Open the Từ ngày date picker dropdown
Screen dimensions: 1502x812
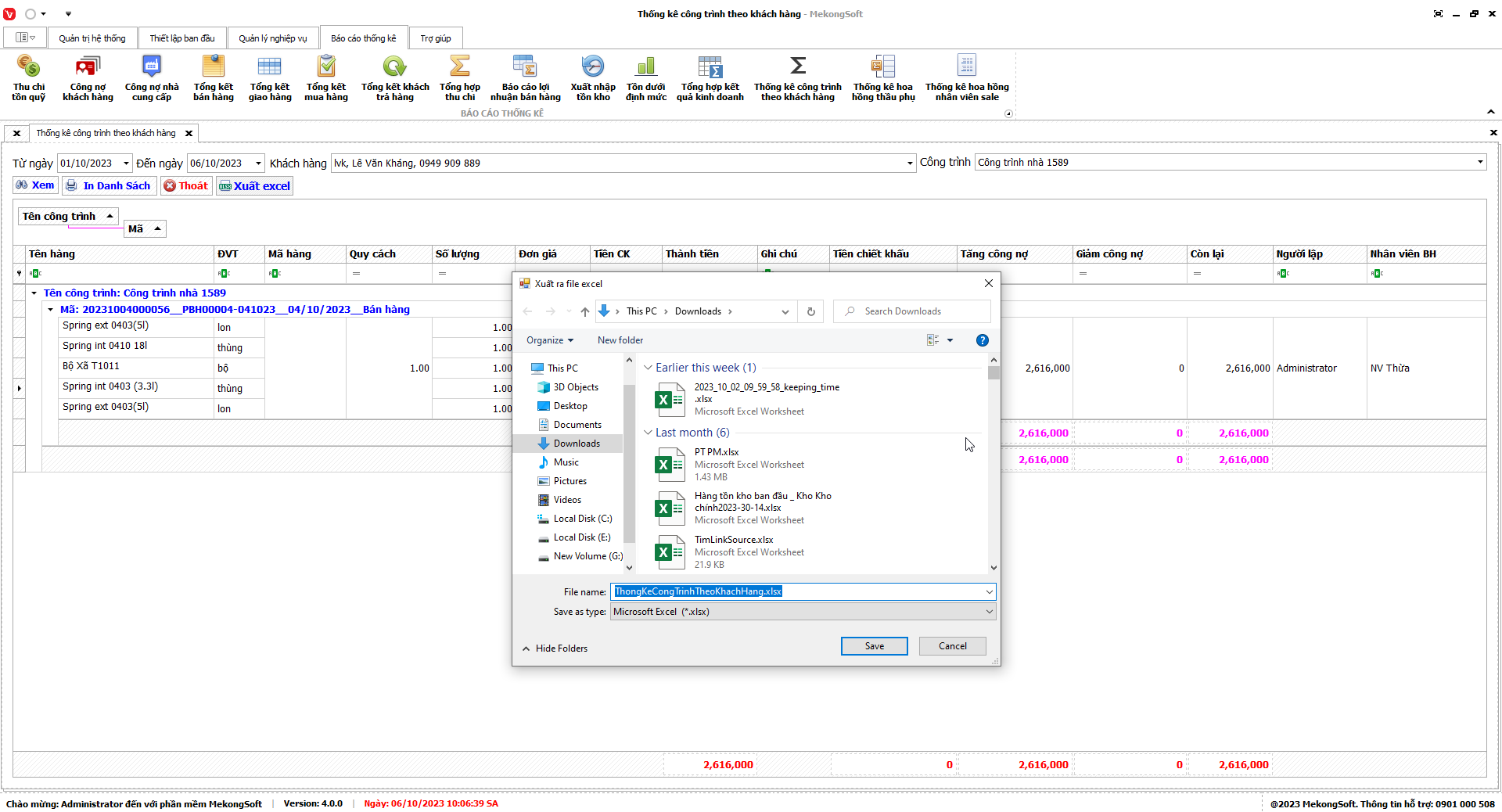[x=126, y=163]
